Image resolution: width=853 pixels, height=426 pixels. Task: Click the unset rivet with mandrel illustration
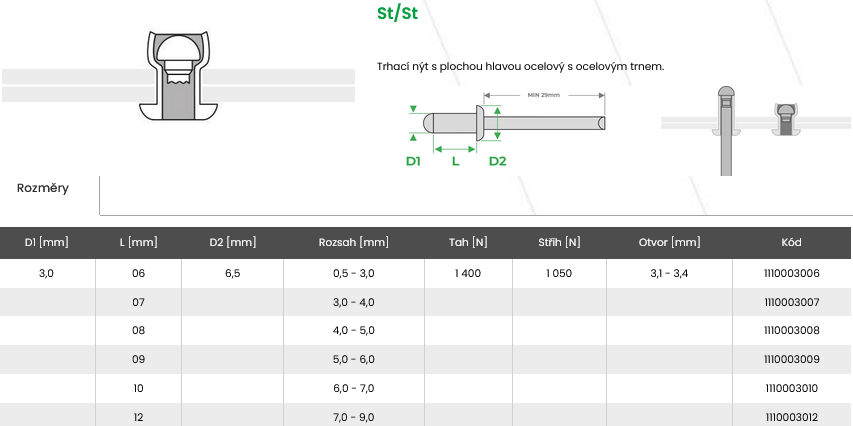(726, 130)
